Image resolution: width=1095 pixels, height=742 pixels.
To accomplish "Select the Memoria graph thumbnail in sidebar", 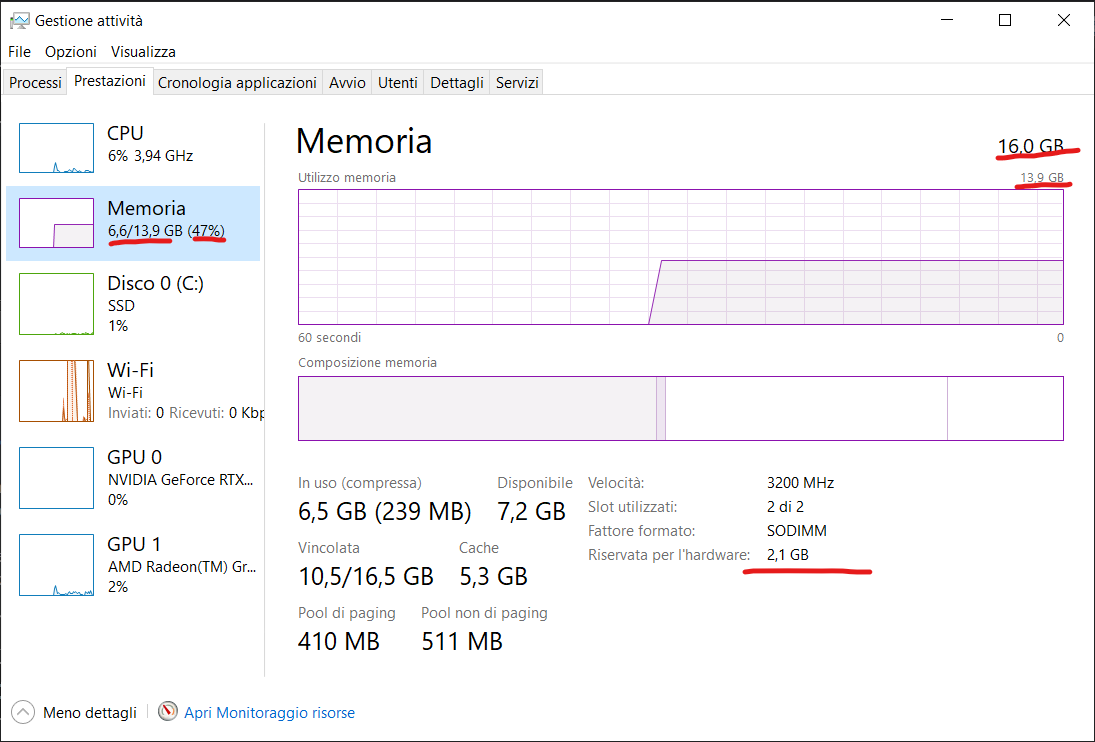I will click(56, 223).
